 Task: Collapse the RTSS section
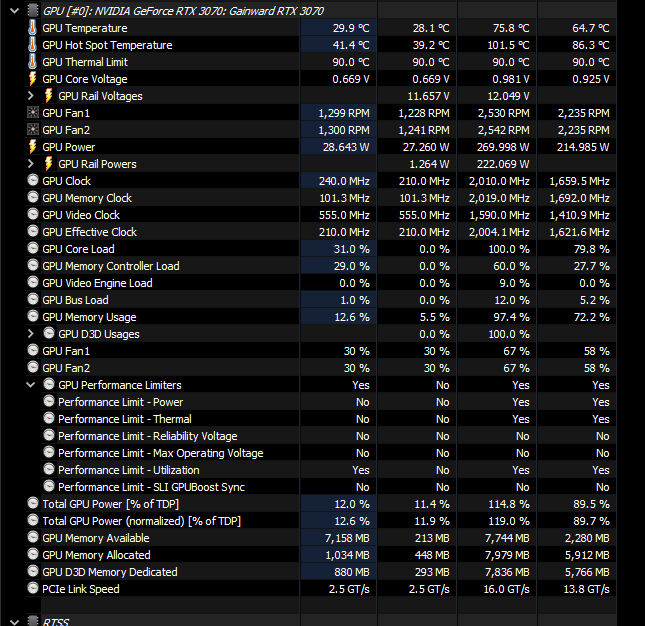tap(14, 621)
